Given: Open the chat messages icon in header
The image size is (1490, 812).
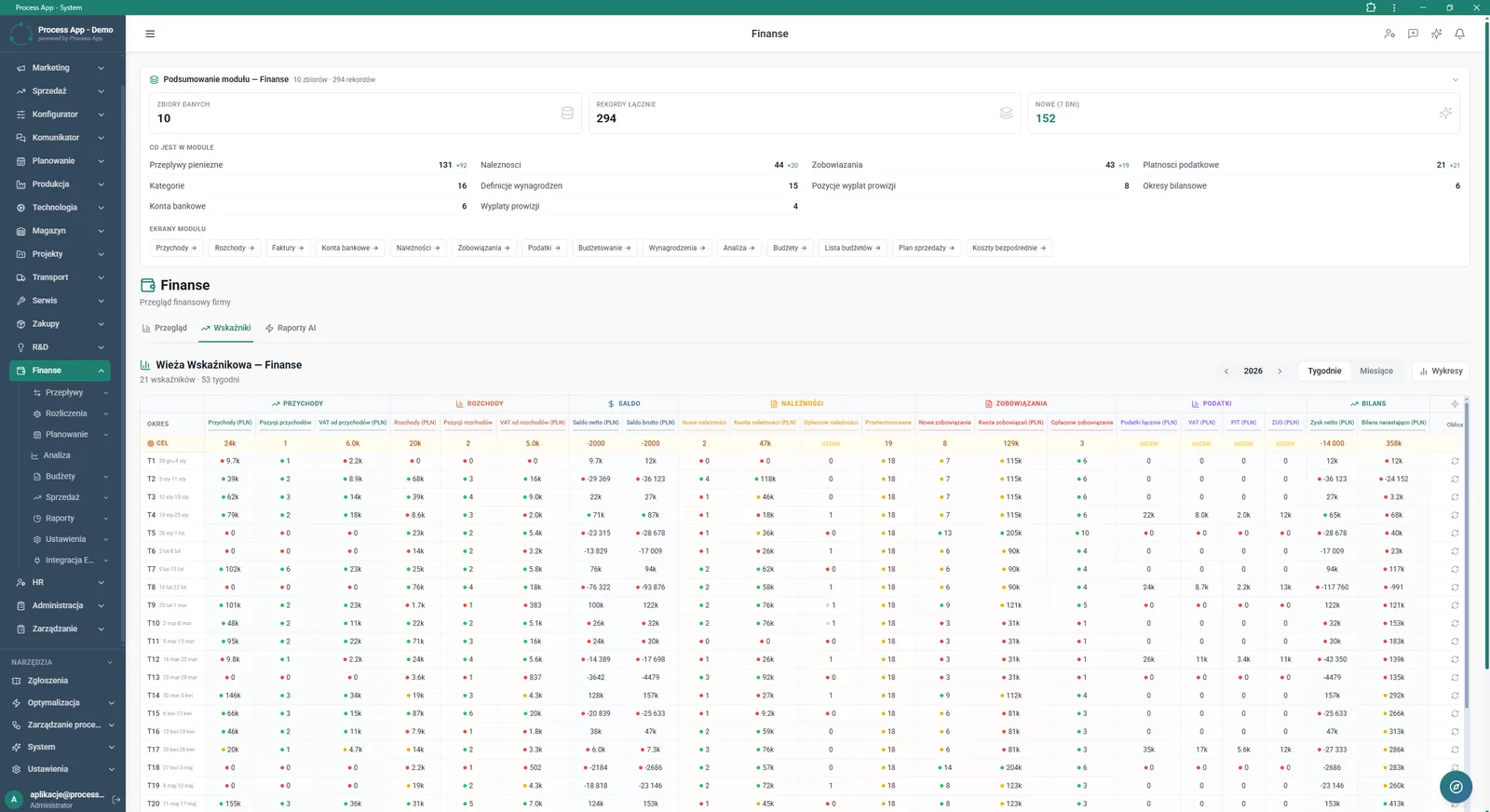Looking at the screenshot, I should pos(1413,34).
